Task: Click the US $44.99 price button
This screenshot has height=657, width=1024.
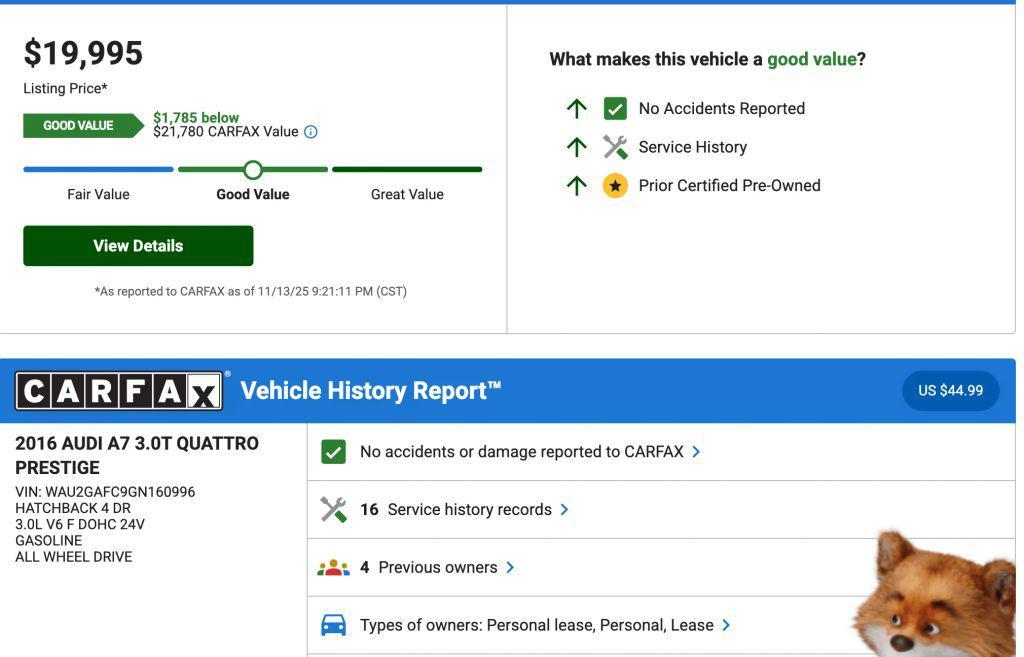Action: coord(950,391)
